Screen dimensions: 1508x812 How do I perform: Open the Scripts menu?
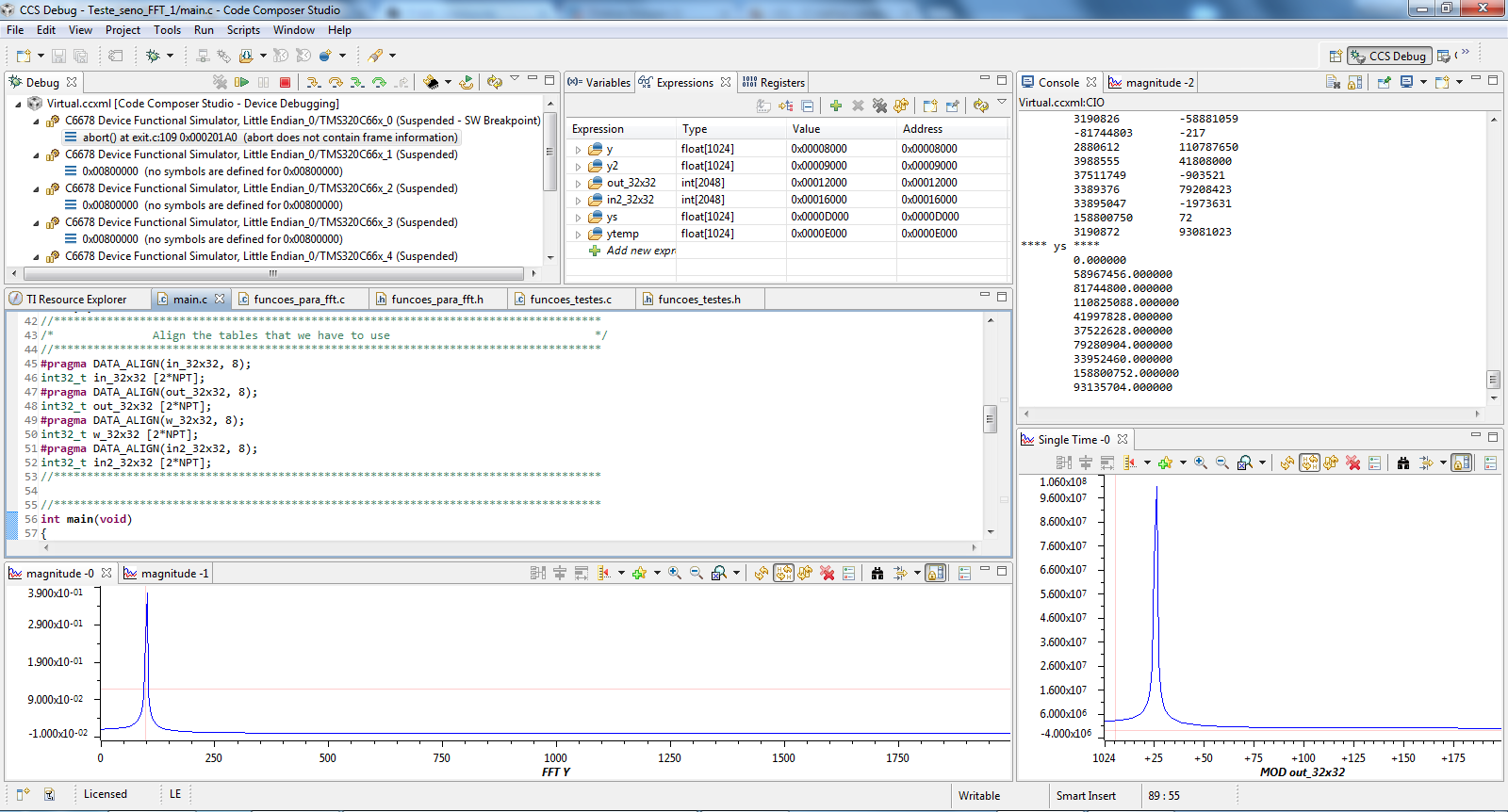243,30
